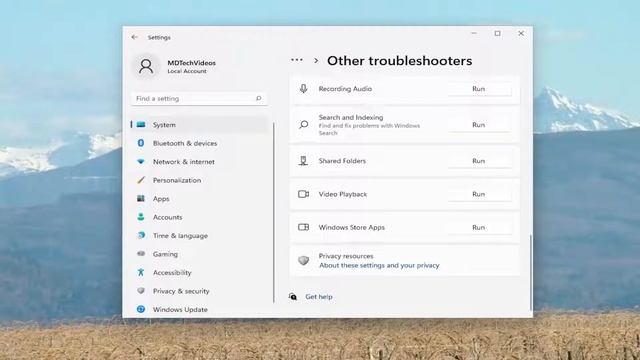640x360 pixels.
Task: Open Personalization settings
Action: [199, 180]
